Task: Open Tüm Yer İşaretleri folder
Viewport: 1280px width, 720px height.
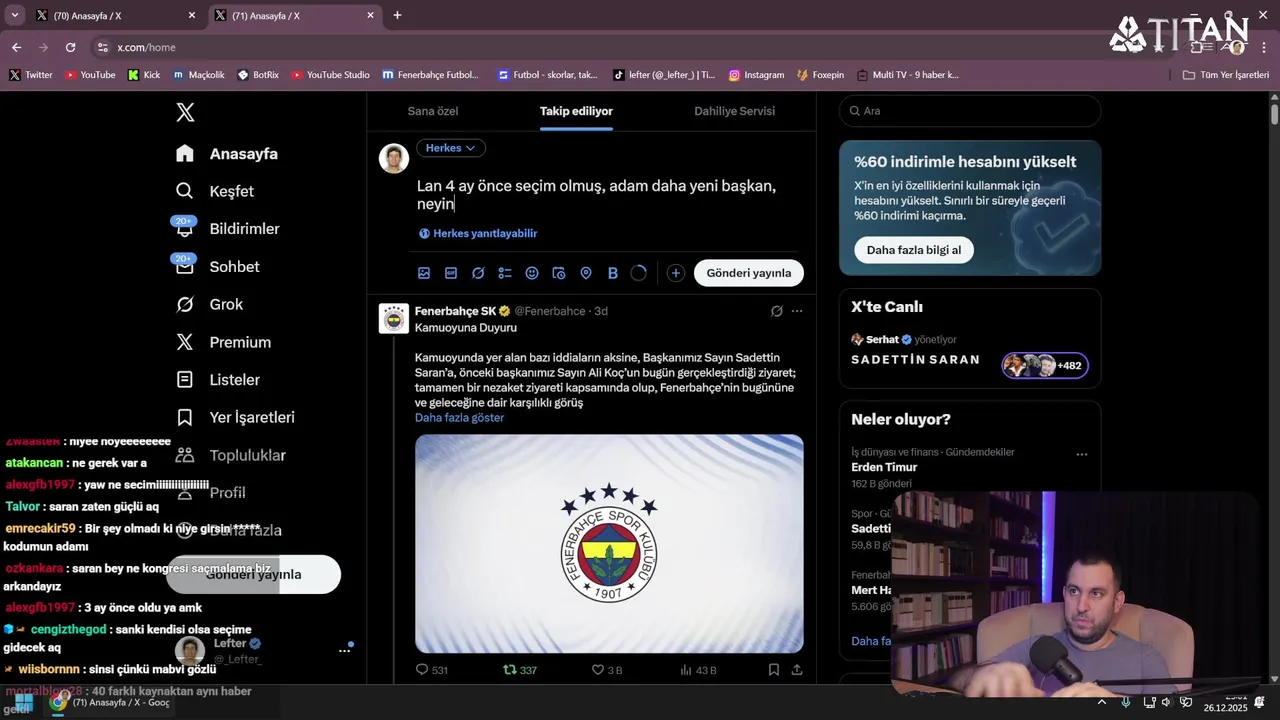Action: [1225, 75]
